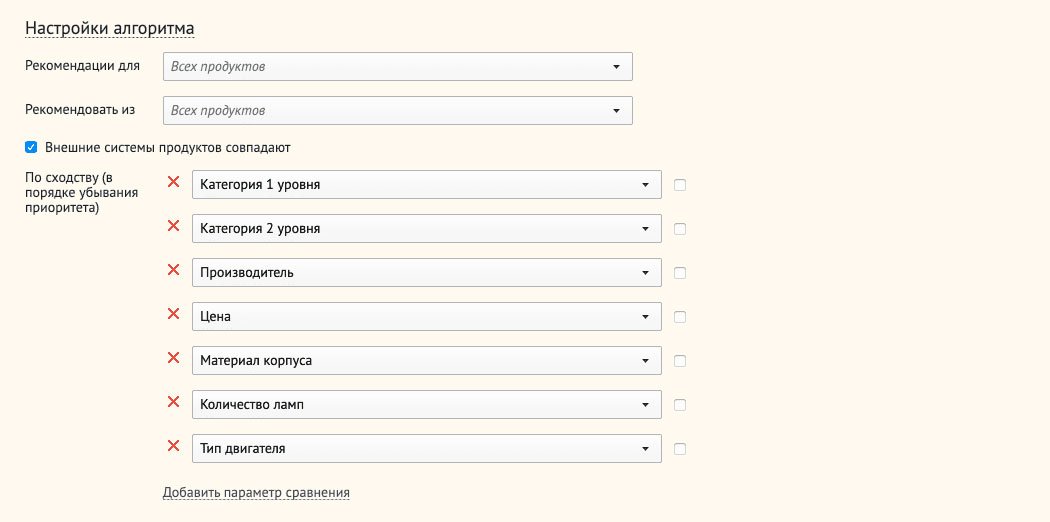Screen dimensions: 1050x522
Task: Open the Производитель parameter dropdown
Action: tap(426, 273)
